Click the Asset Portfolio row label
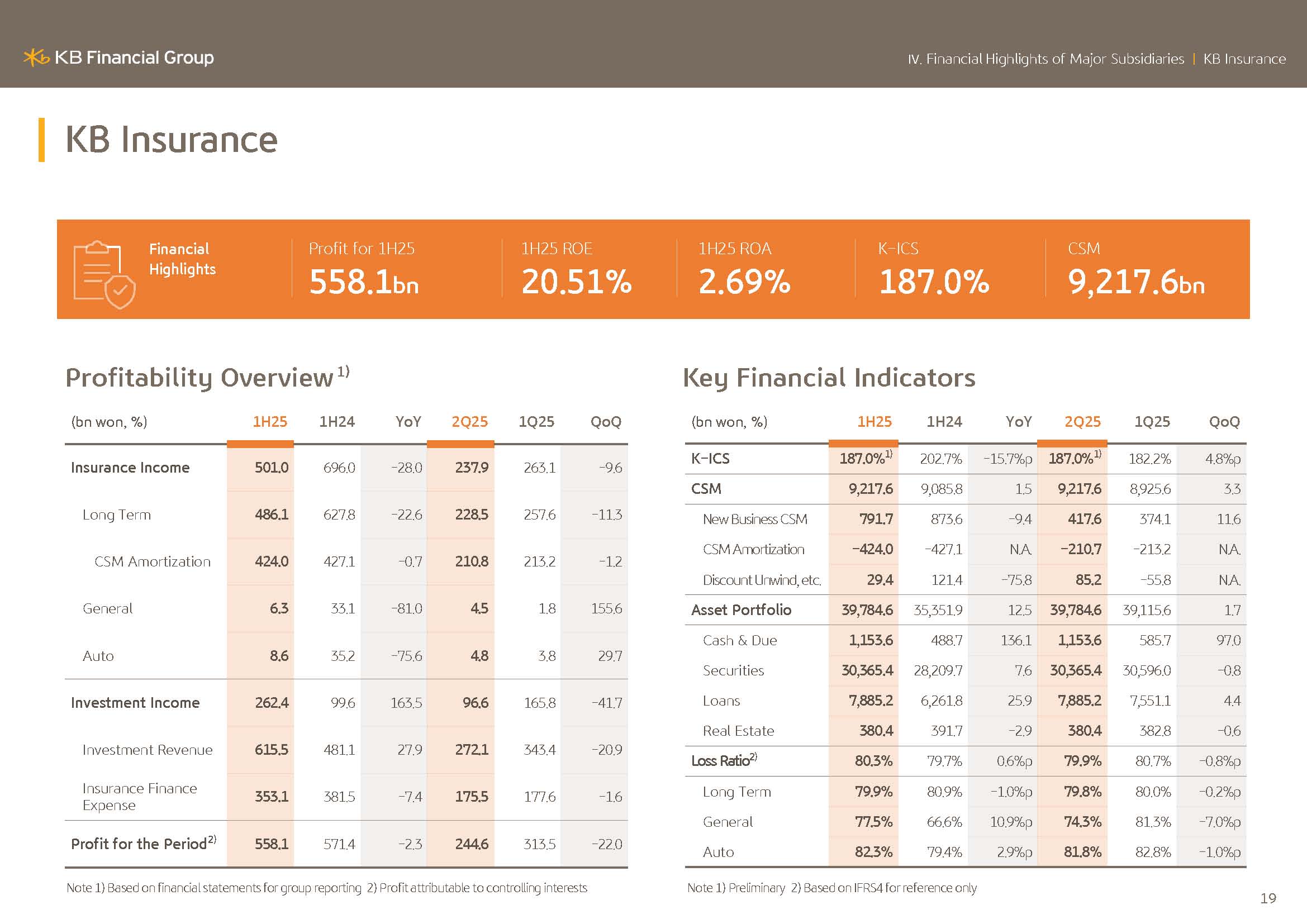 [x=740, y=610]
